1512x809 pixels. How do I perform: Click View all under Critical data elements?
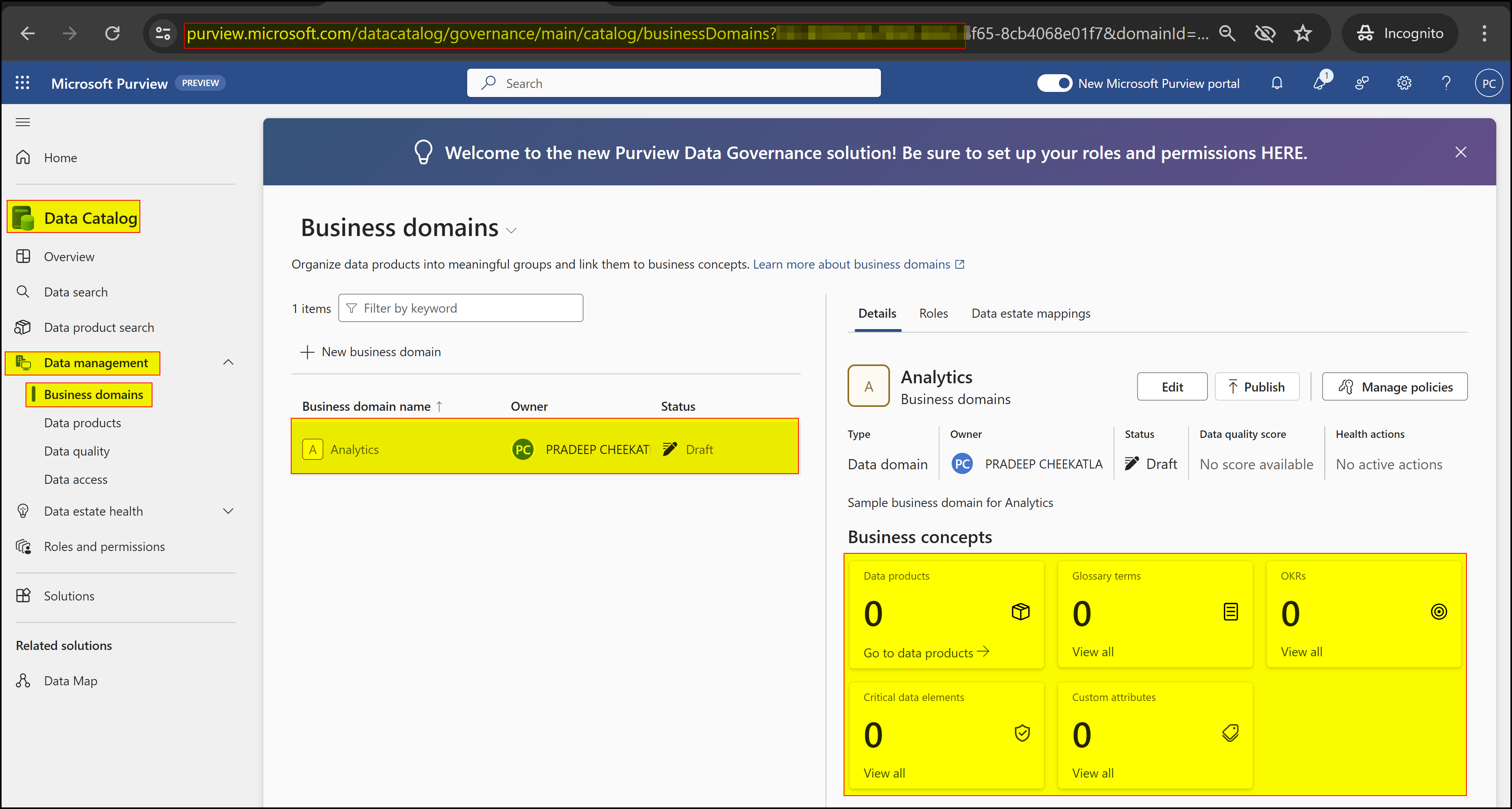884,773
